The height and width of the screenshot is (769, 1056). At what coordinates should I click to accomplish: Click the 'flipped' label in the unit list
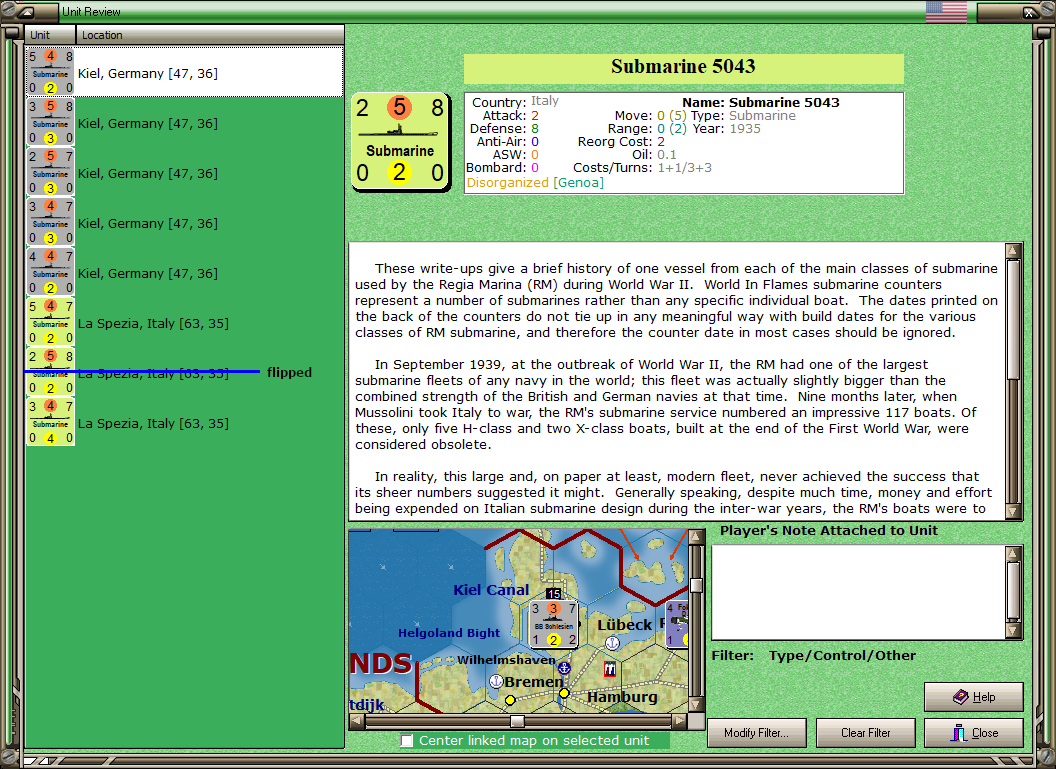click(x=290, y=372)
